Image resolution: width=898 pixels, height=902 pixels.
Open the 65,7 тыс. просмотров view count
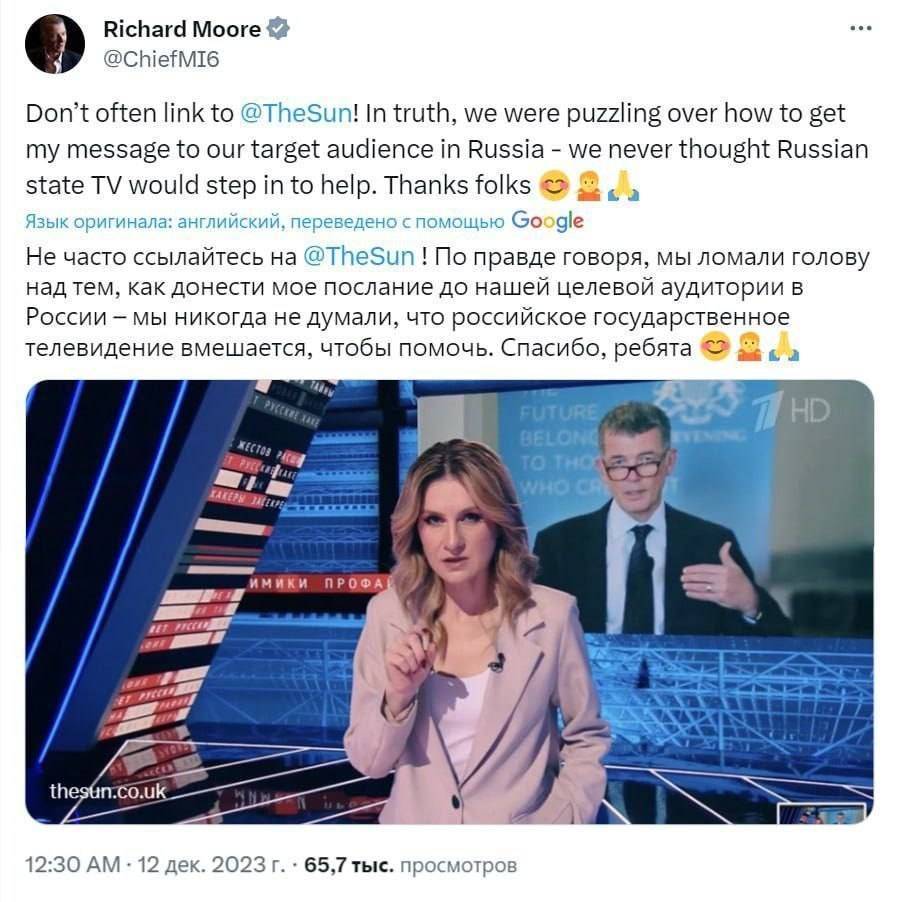pos(410,865)
